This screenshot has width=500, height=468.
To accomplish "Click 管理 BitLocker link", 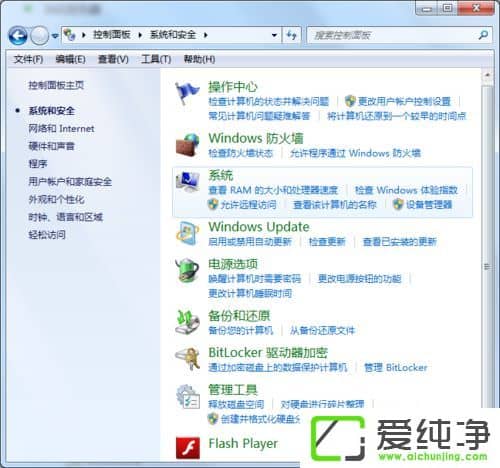I will pos(396,368).
